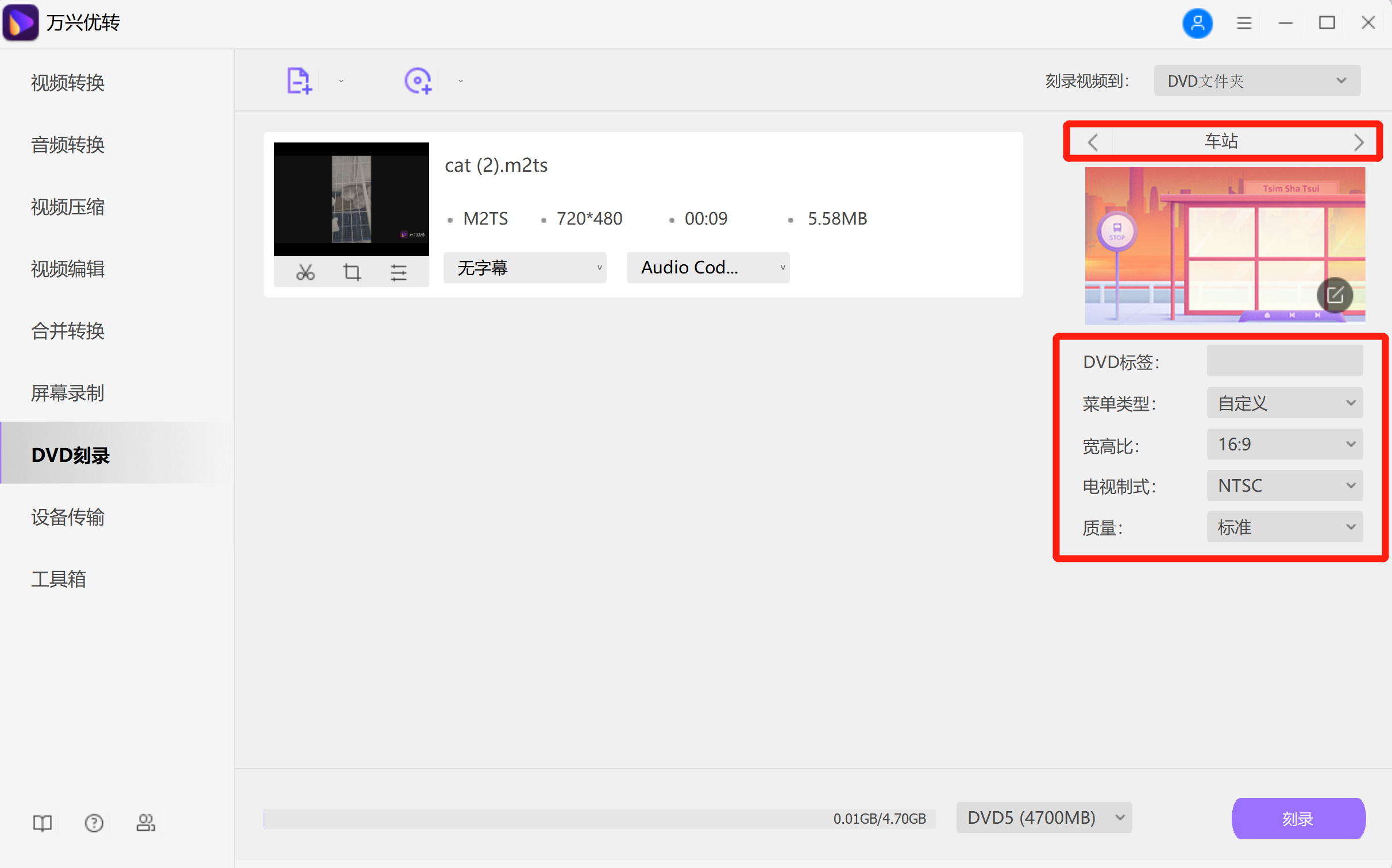Screen dimensions: 1392x868
Task: Open the user account icon
Action: tap(1197, 23)
